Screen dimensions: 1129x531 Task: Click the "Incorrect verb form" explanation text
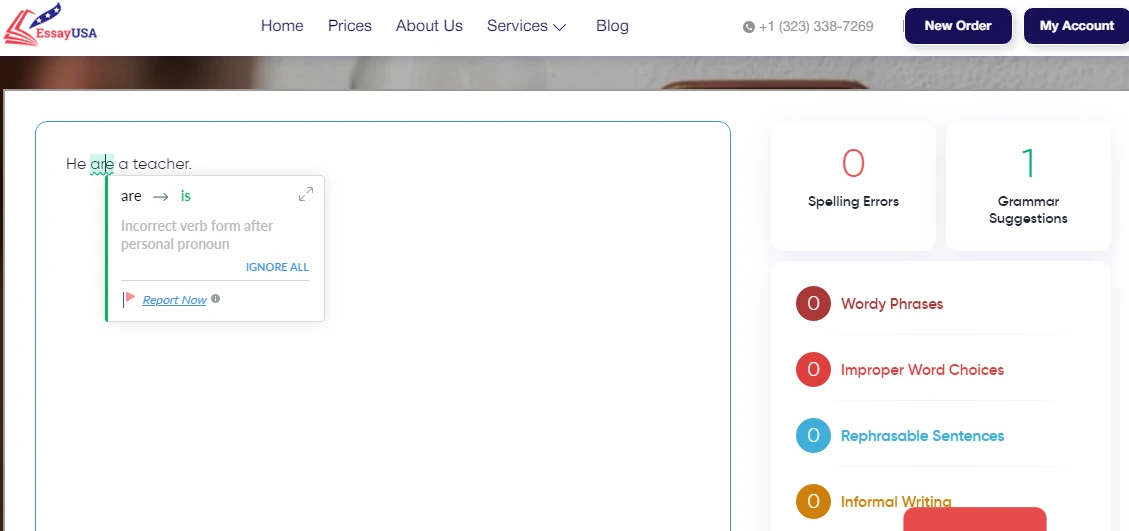coord(197,235)
